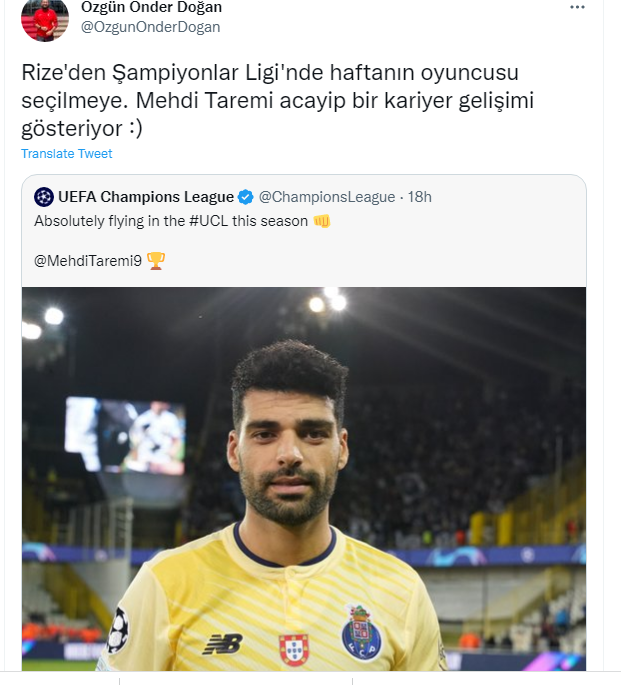The image size is (621, 685).
Task: Open the tweet's more options ellipsis menu
Action: (577, 7)
